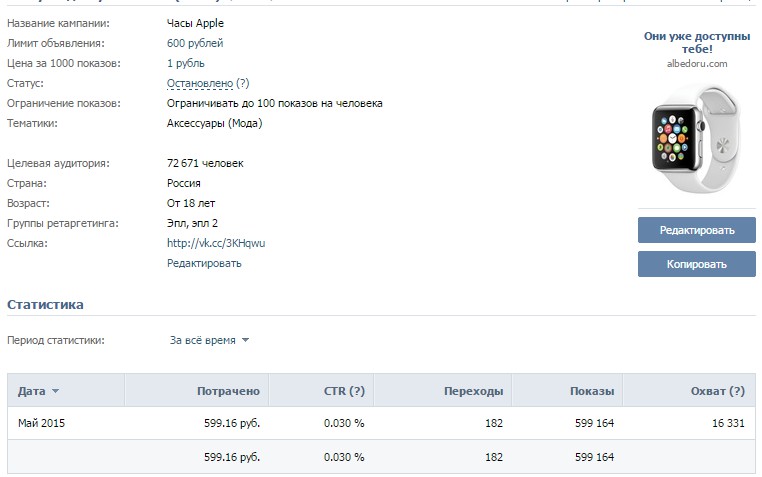Open the За всё время period dropdown

coord(209,340)
